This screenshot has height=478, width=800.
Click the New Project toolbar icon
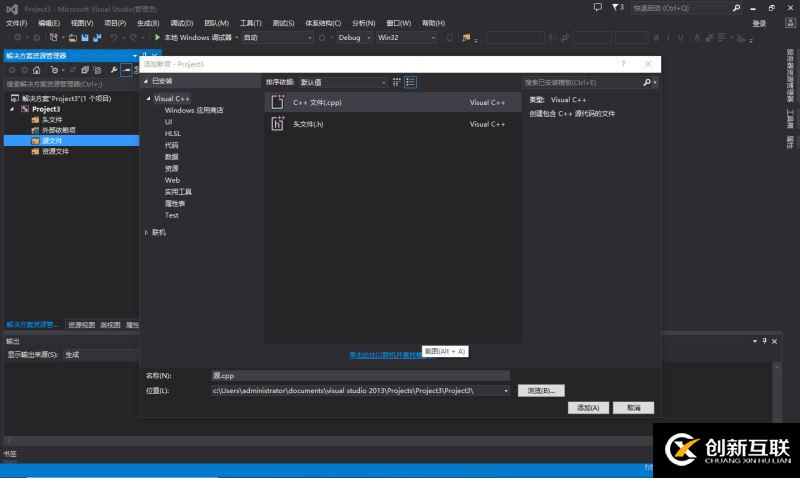(54, 37)
